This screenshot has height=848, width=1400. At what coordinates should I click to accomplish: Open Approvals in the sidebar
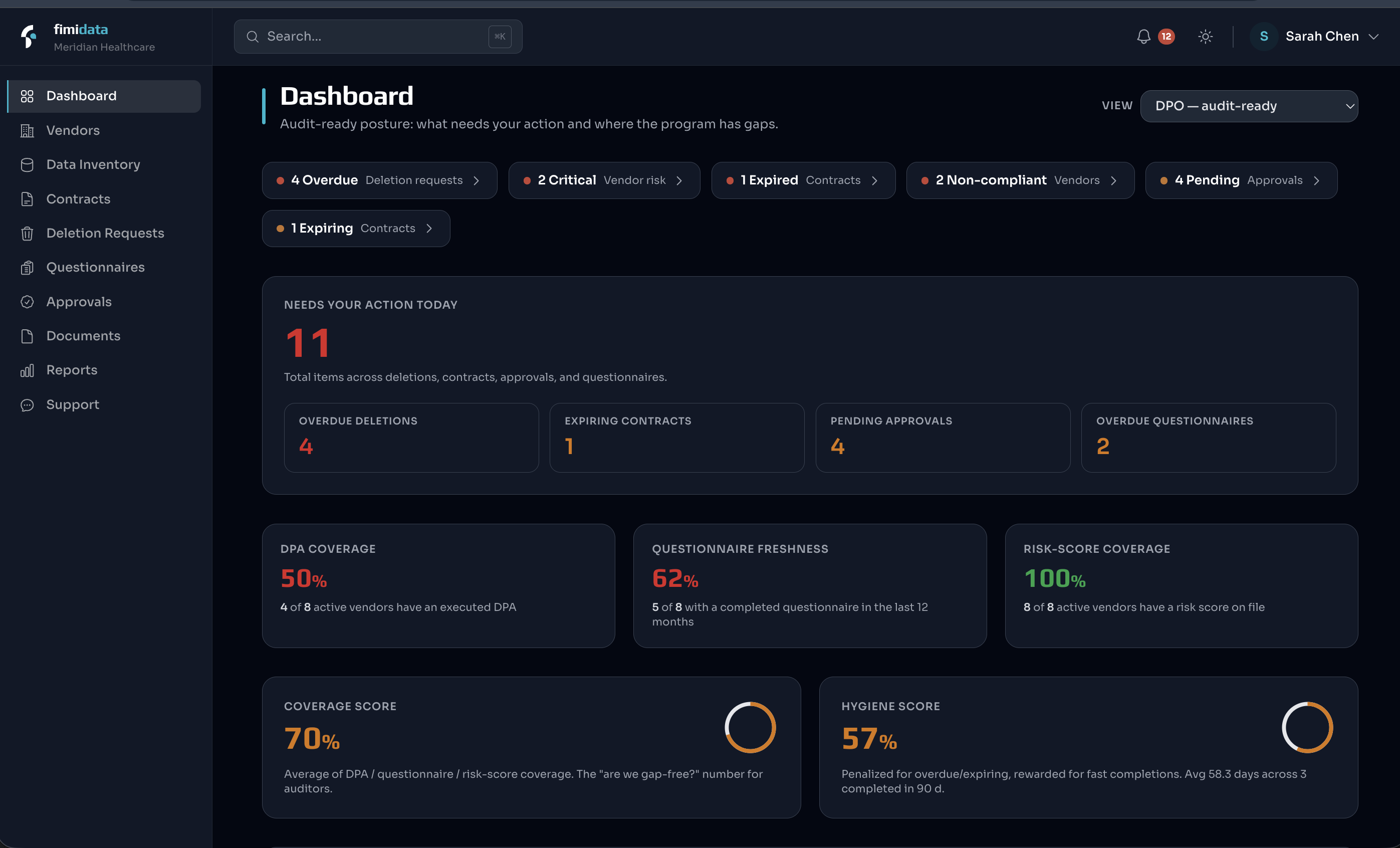pos(104,302)
